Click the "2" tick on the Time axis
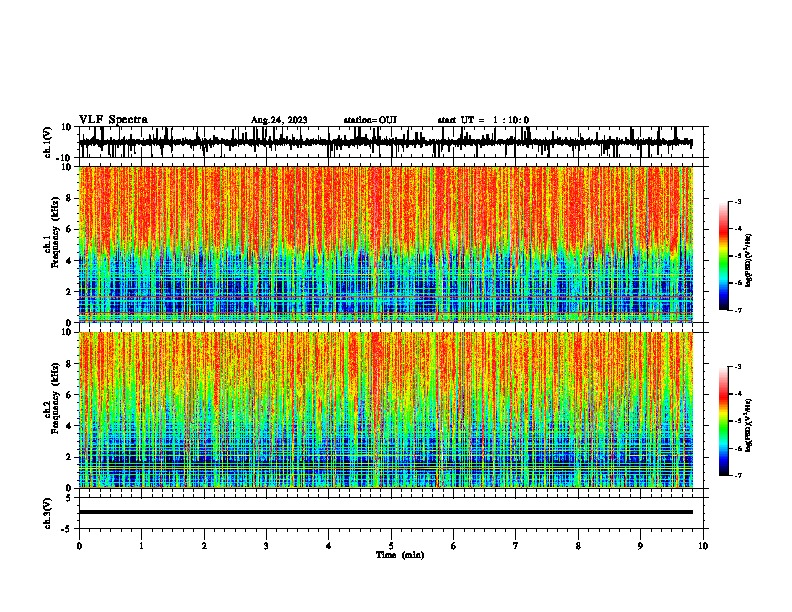Screen dimensions: 792x612 [204, 546]
